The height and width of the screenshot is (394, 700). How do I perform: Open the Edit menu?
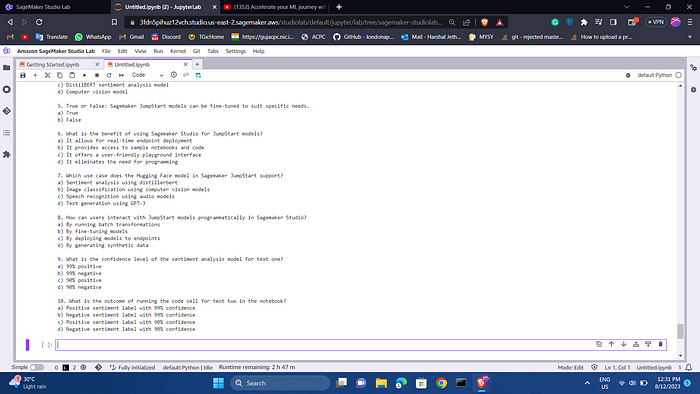(122, 51)
